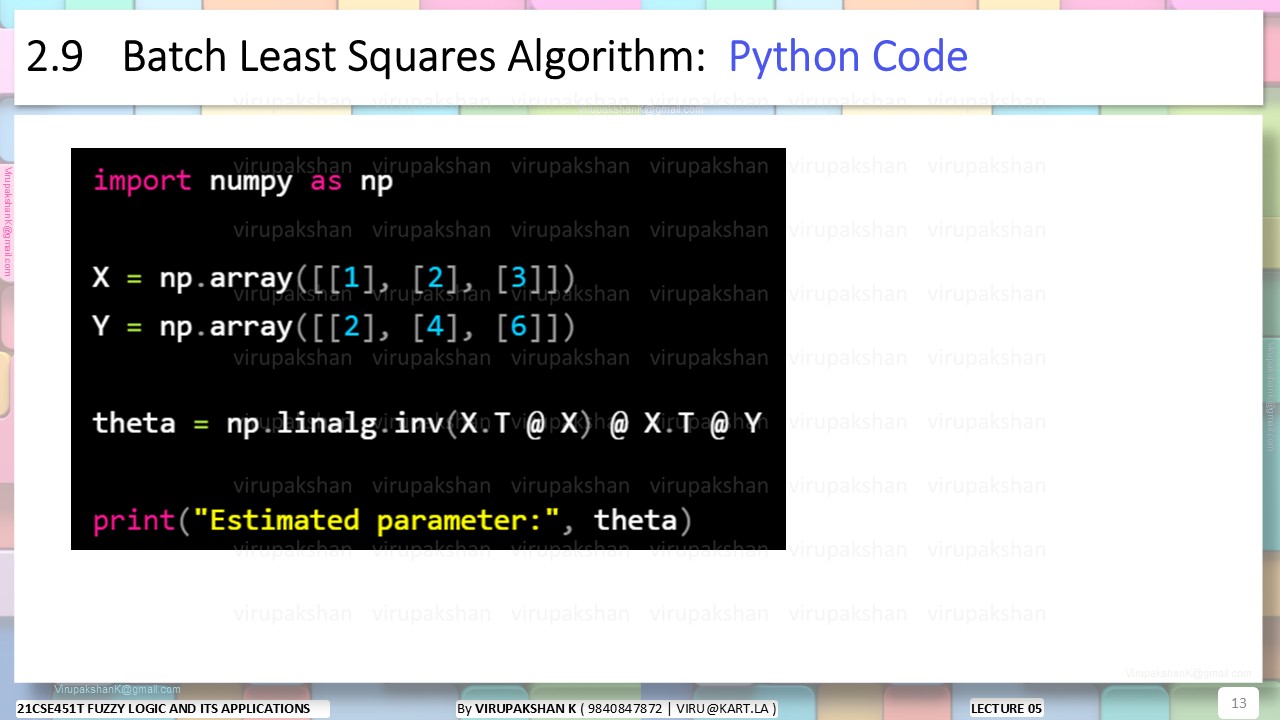Click the pink "import" keyword in code
Viewport: 1280px width, 720px height.
142,181
